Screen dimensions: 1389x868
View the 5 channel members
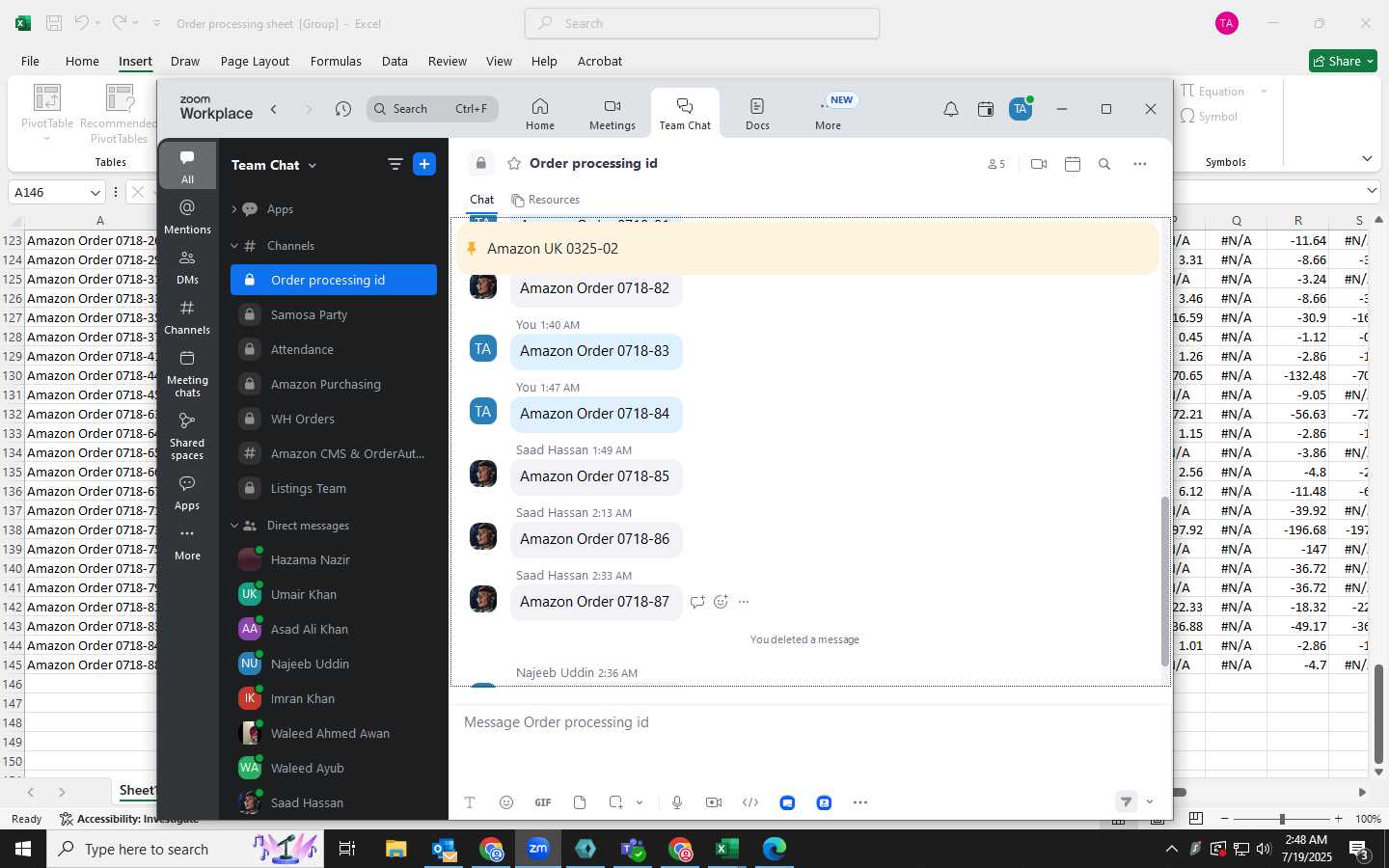coord(996,164)
